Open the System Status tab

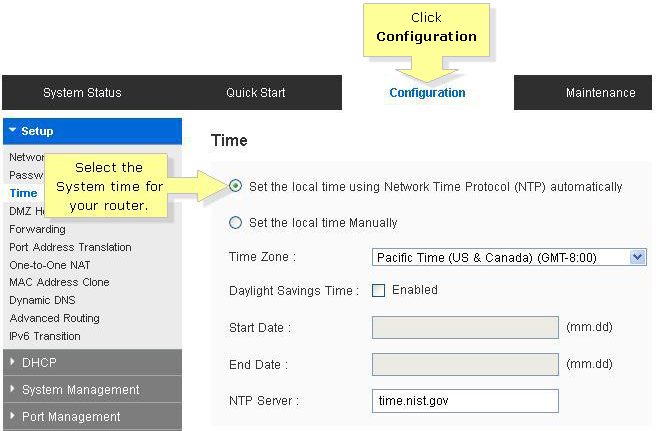82,93
